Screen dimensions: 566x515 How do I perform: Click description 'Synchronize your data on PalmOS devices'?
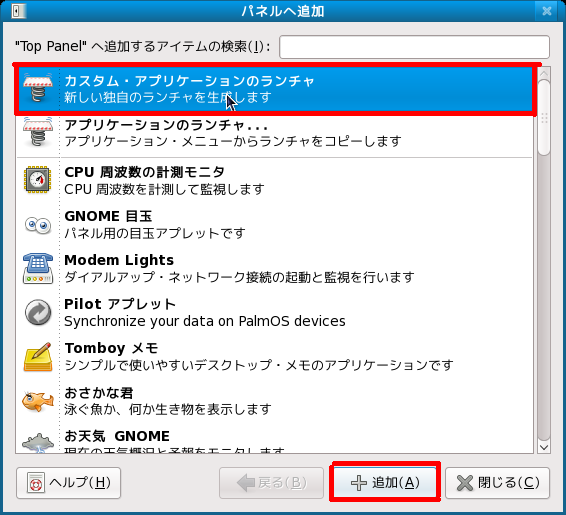205,321
